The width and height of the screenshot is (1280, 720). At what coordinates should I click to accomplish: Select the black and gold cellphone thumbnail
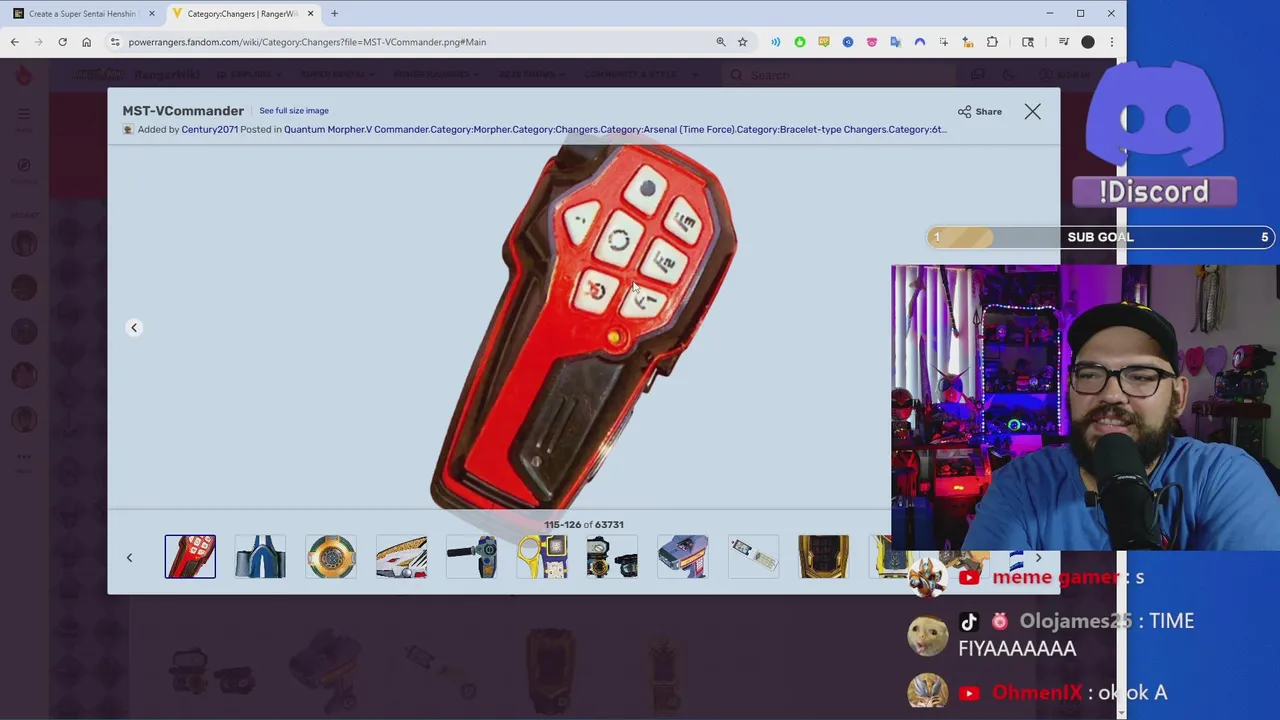point(824,557)
